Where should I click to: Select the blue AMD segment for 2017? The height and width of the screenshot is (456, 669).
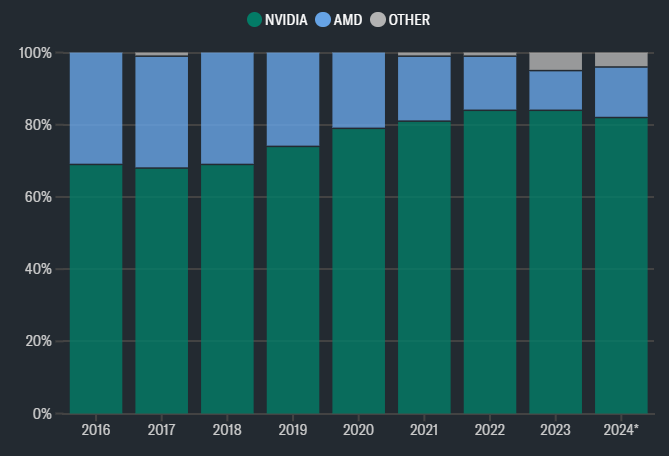coord(162,112)
